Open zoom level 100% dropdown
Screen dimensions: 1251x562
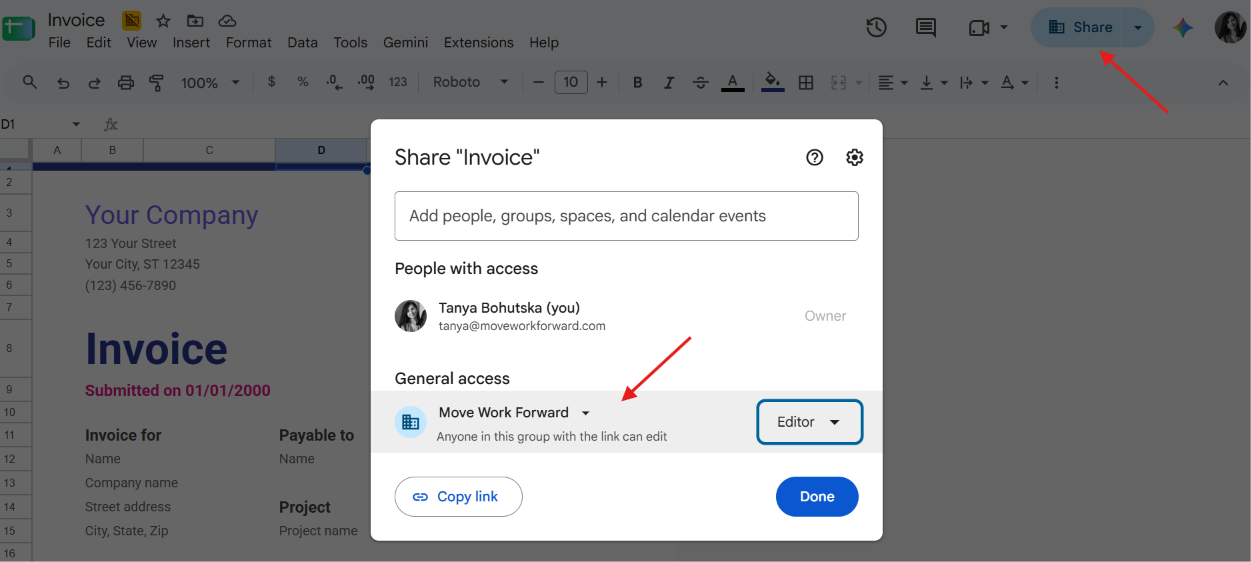click(210, 83)
